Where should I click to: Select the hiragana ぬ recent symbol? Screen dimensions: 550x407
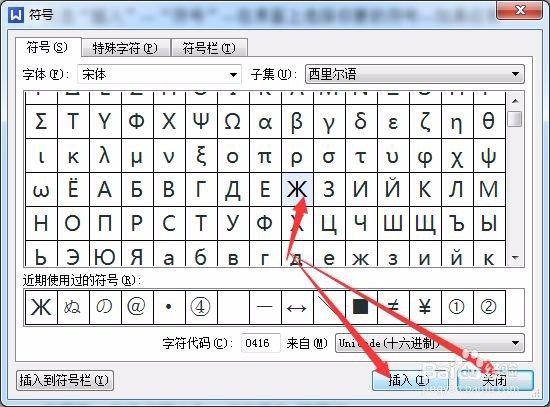pyautogui.click(x=73, y=307)
